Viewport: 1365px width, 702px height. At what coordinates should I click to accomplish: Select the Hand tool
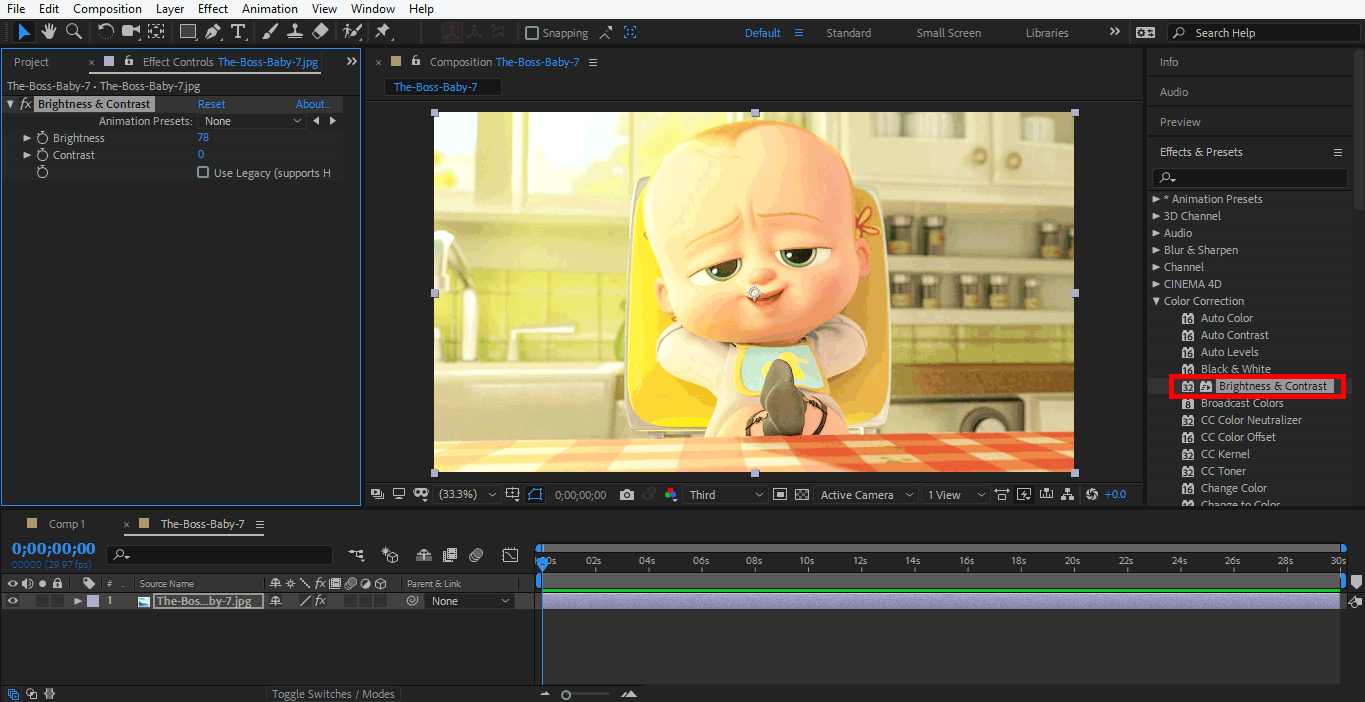tap(48, 32)
